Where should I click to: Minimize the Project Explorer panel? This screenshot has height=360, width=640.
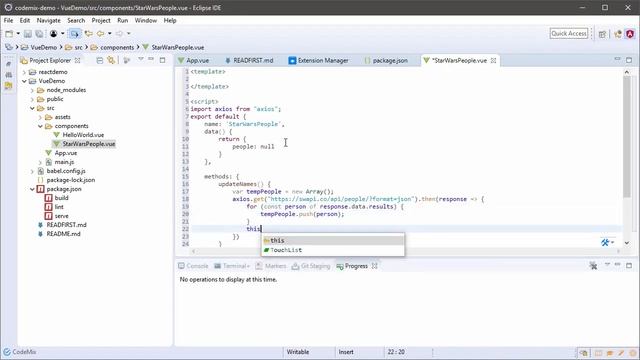[x=151, y=60]
